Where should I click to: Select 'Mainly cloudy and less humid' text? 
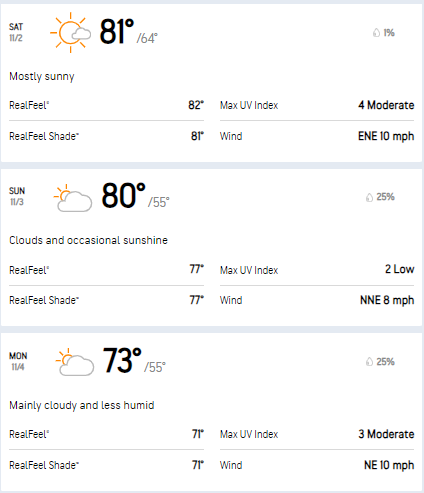[82, 405]
